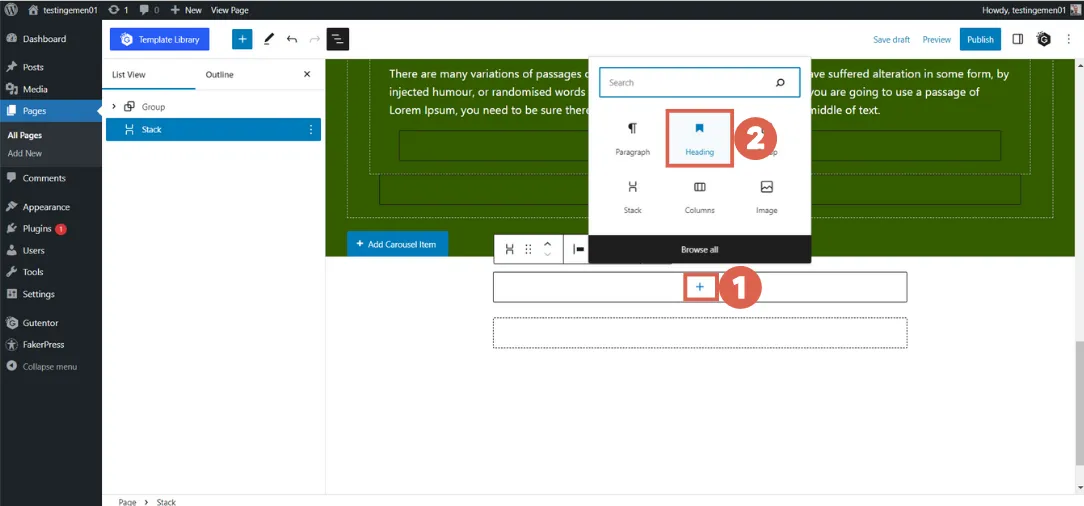Image resolution: width=1084 pixels, height=506 pixels.
Task: Insert a Heading block
Action: (x=700, y=138)
